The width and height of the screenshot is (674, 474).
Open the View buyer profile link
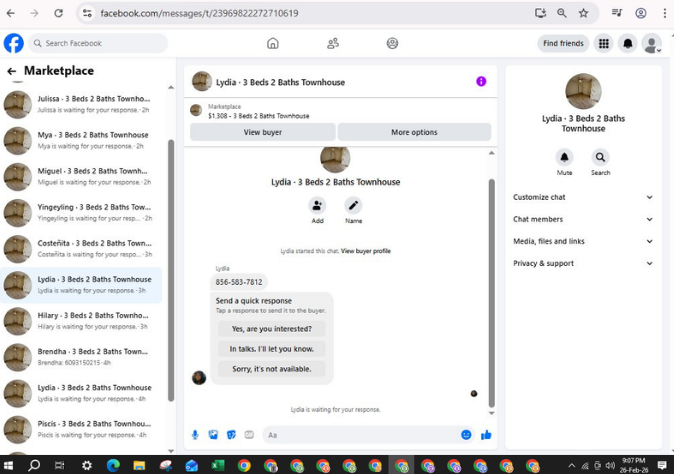366,251
